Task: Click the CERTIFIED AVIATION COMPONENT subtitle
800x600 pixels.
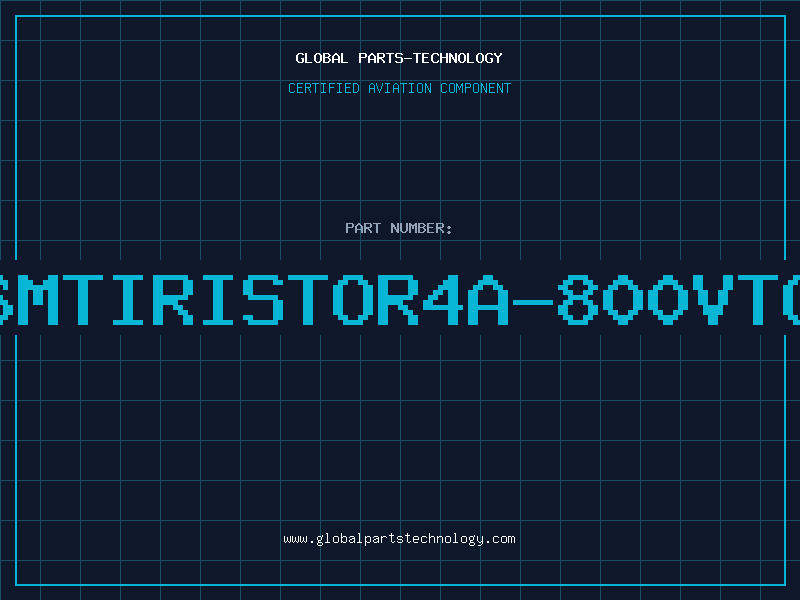Action: pos(399,88)
